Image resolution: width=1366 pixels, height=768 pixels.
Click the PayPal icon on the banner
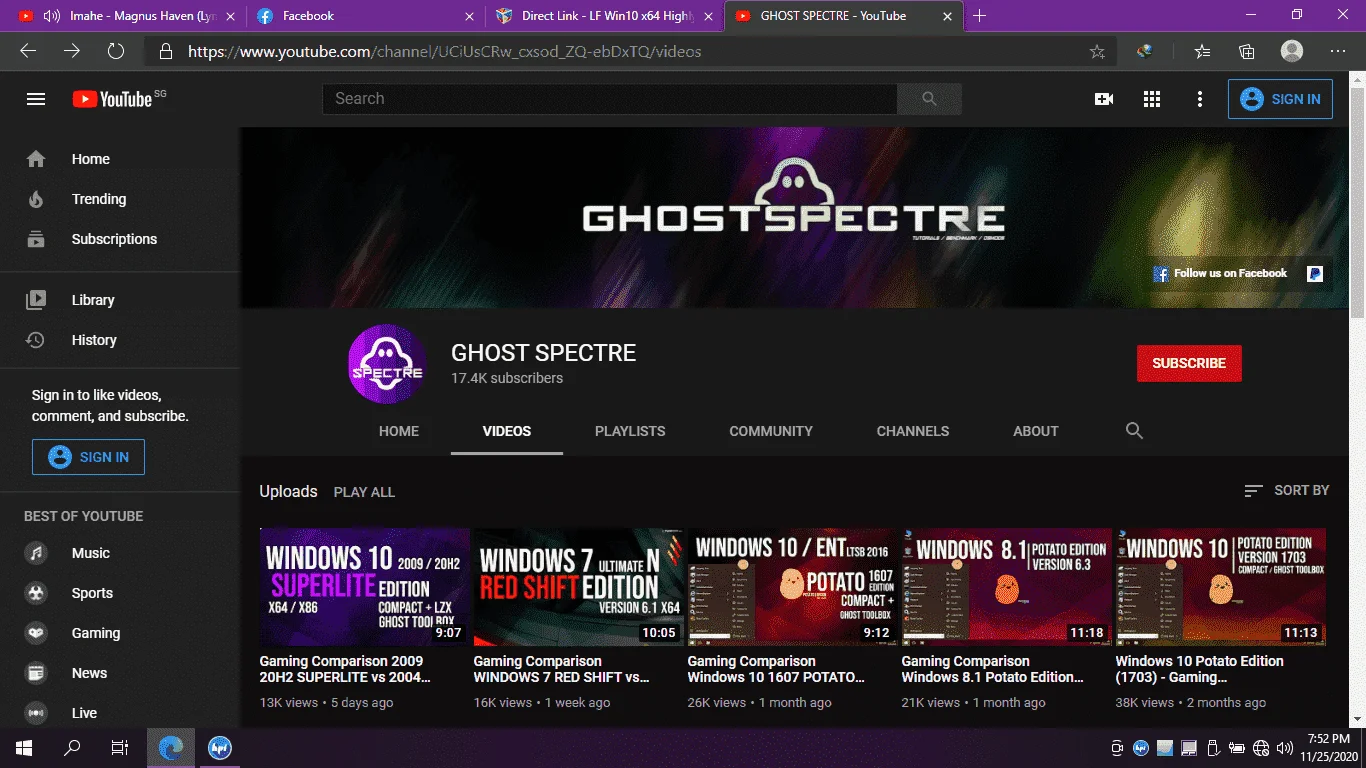point(1315,273)
